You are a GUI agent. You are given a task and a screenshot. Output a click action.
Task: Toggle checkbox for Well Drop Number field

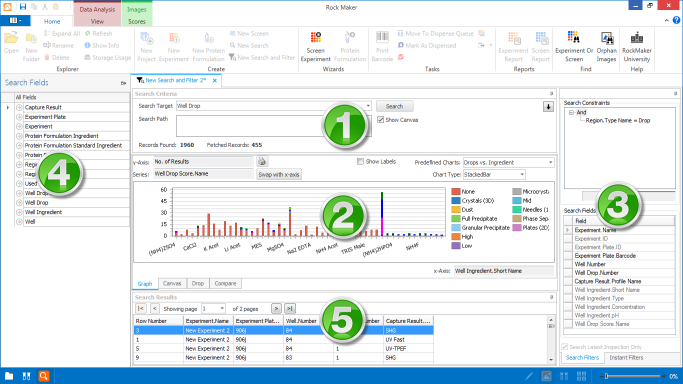pyautogui.click(x=568, y=273)
